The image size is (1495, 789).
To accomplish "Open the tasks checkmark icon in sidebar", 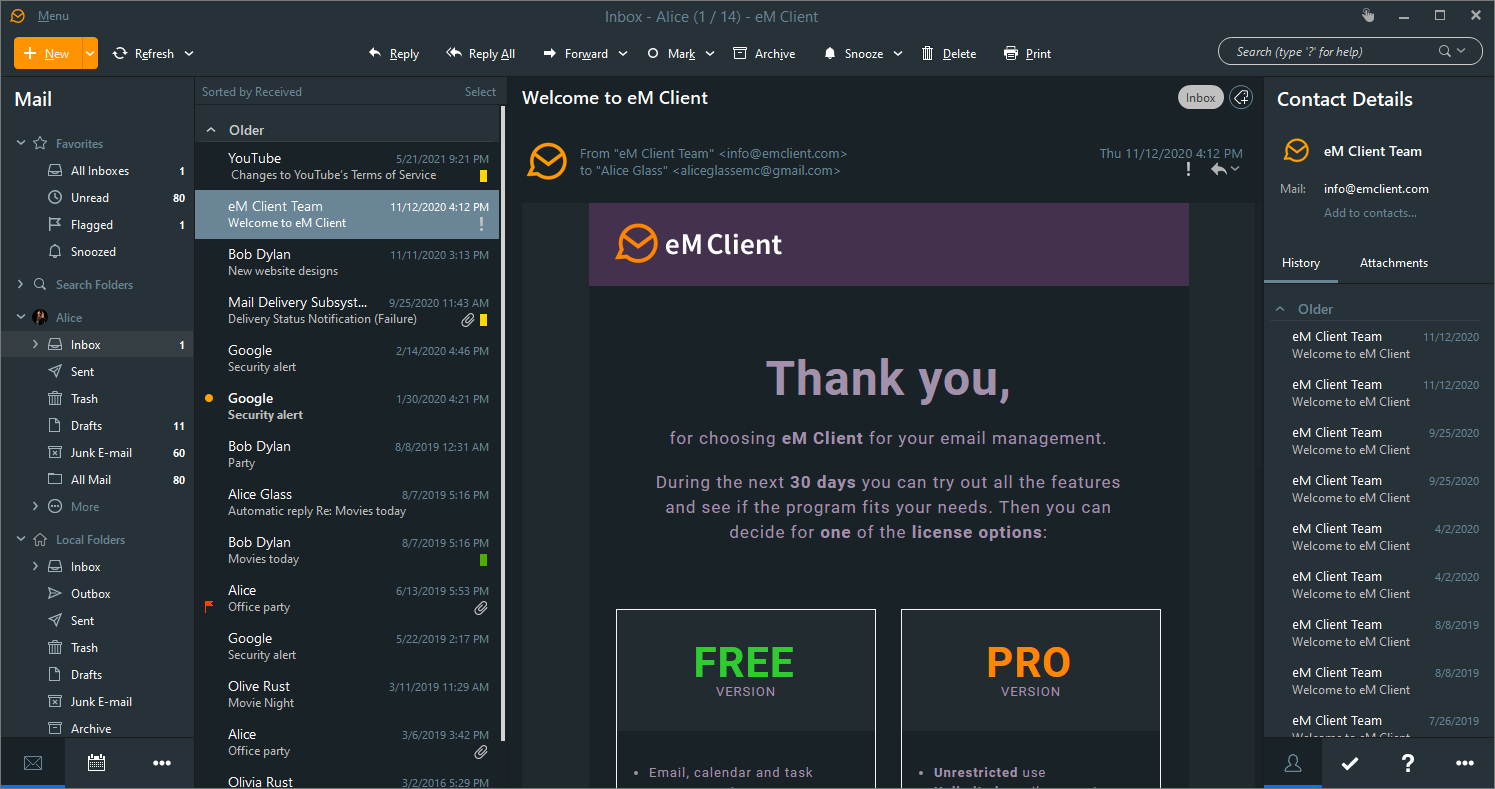I will point(1350,763).
